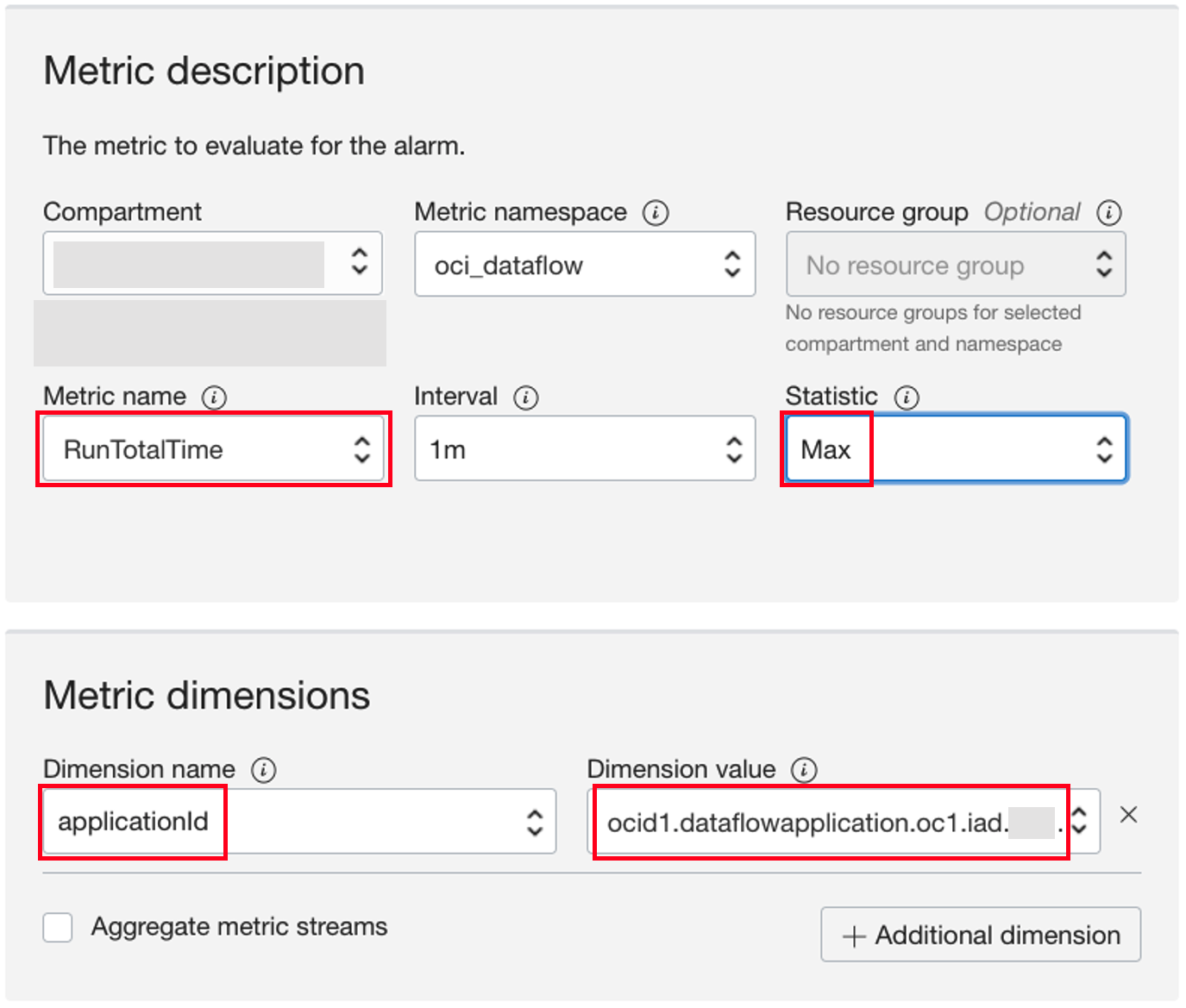The image size is (1186, 1008).
Task: Open the applicationId dimension name dropdown
Action: click(298, 822)
